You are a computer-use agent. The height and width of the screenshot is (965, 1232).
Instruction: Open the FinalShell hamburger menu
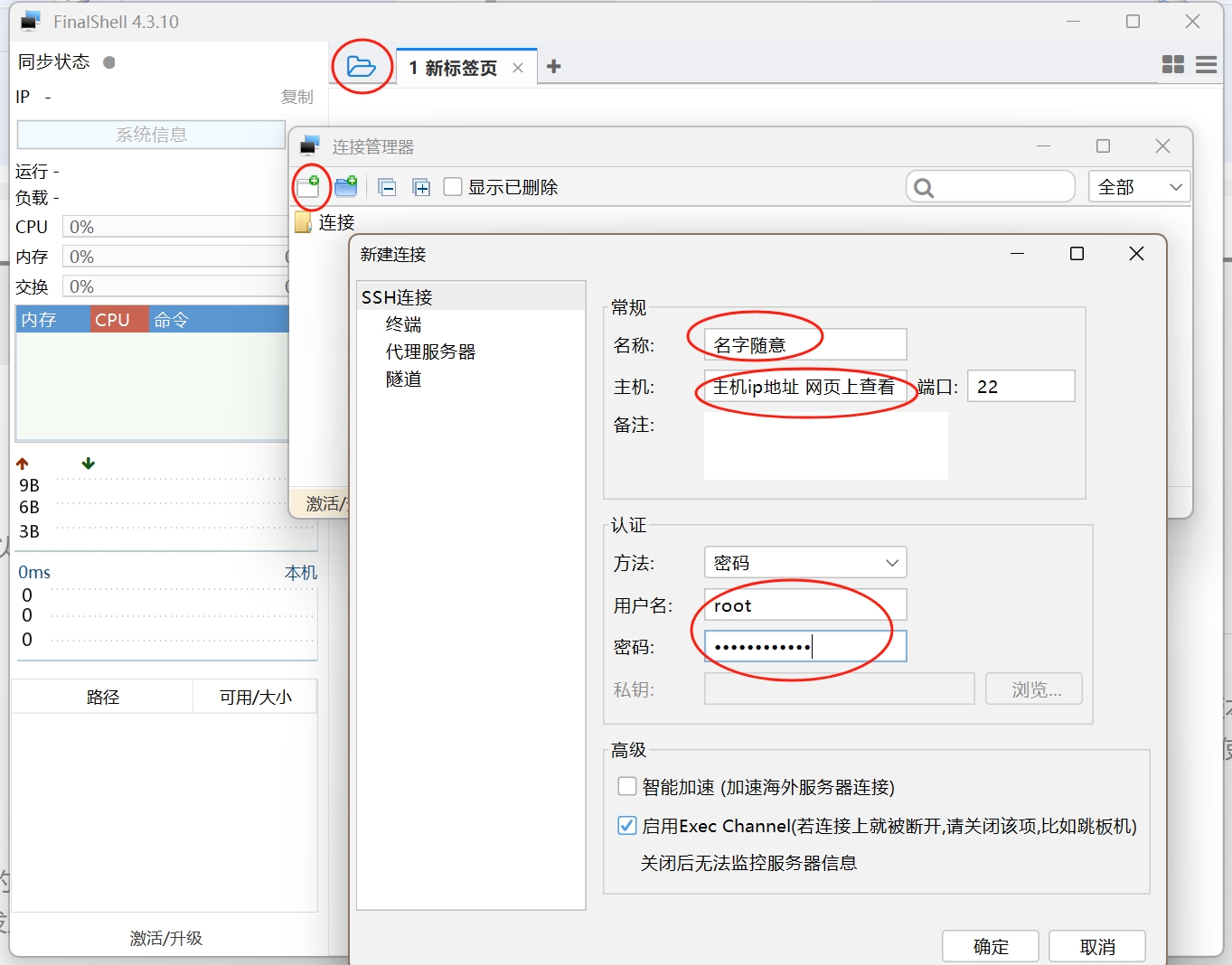pyautogui.click(x=1206, y=64)
